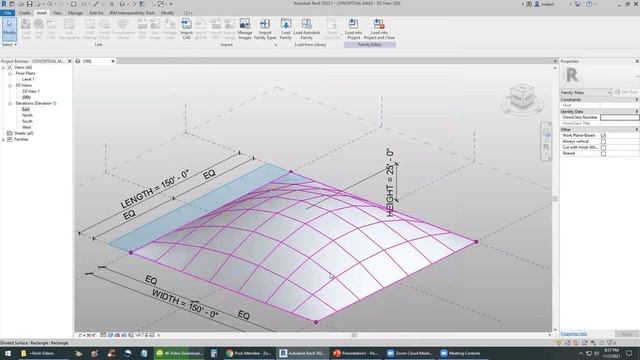Click the ViewCube in 3D view
This screenshot has width=640, height=360.
522,97
